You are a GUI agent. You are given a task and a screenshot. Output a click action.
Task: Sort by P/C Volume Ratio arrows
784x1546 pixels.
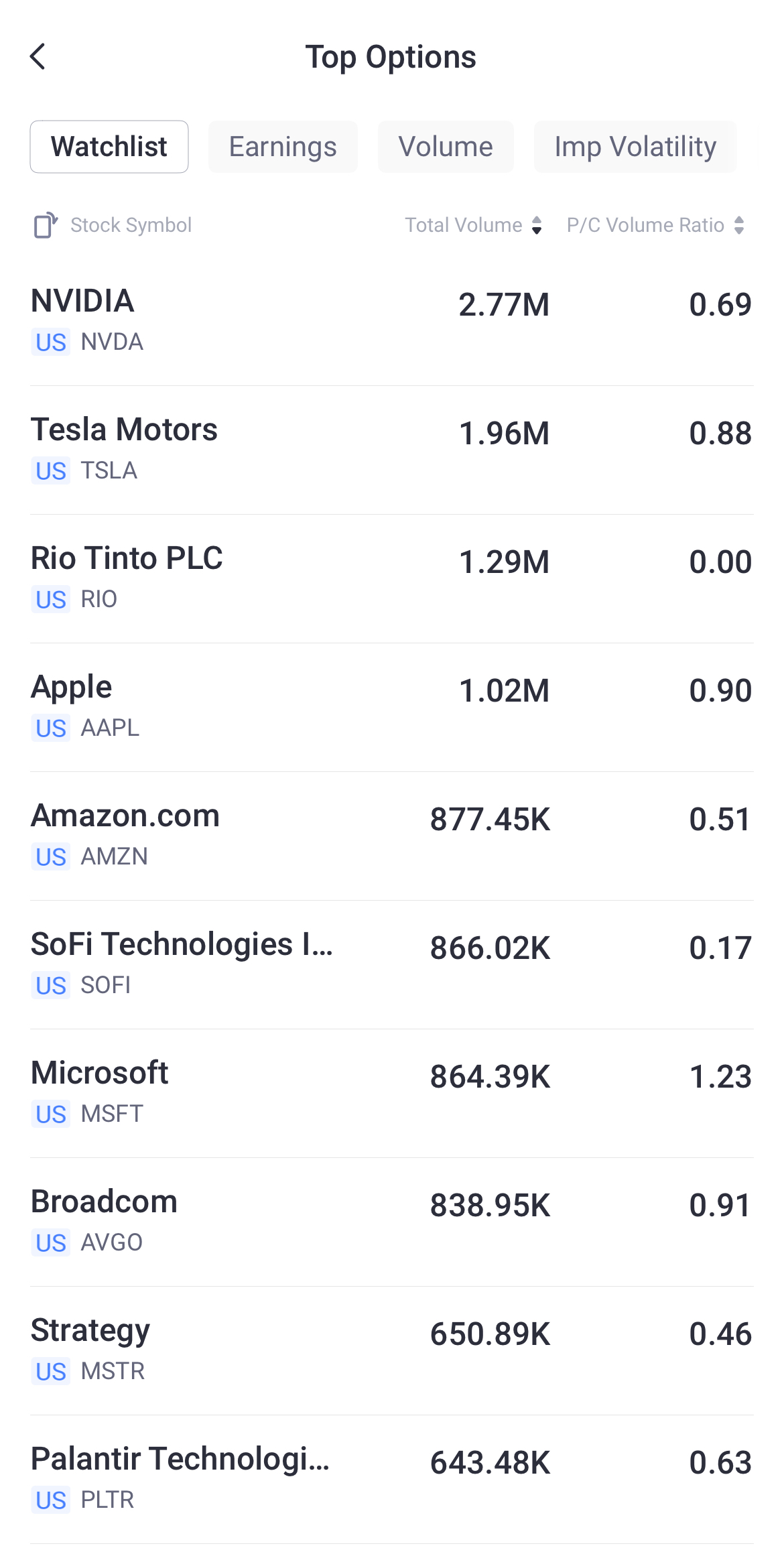739,225
